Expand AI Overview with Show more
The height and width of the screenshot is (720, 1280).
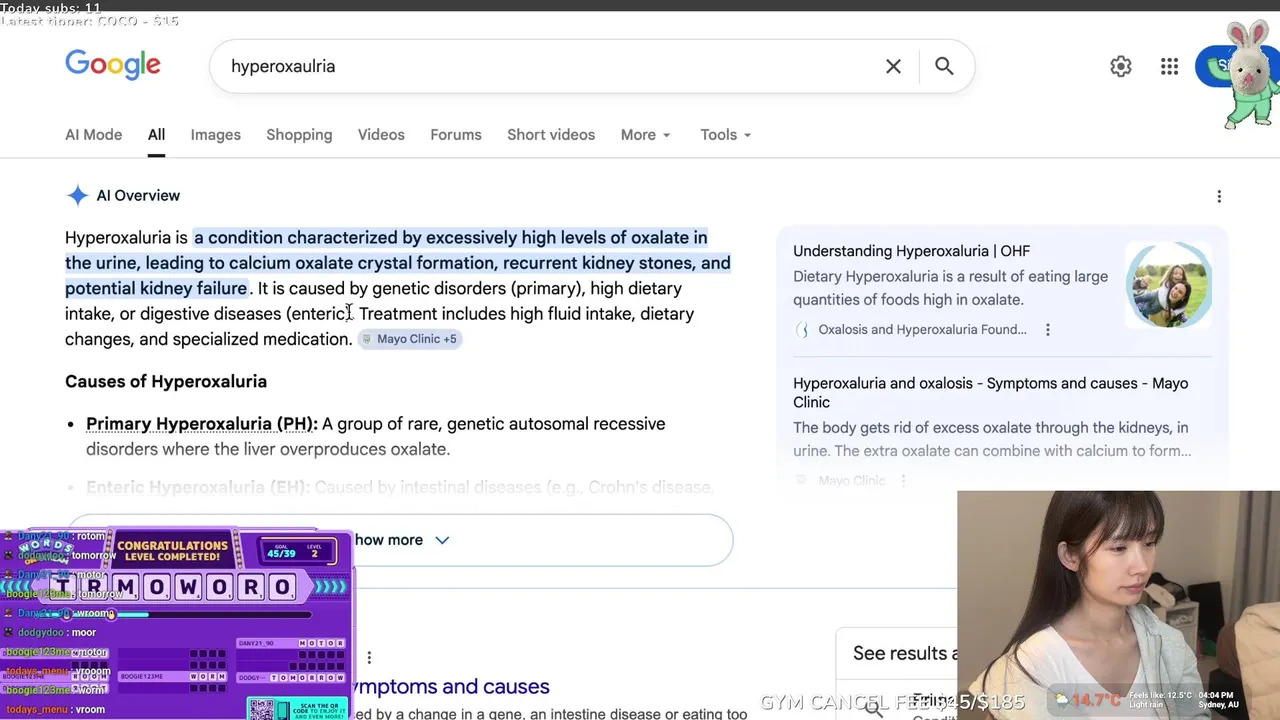pyautogui.click(x=400, y=540)
